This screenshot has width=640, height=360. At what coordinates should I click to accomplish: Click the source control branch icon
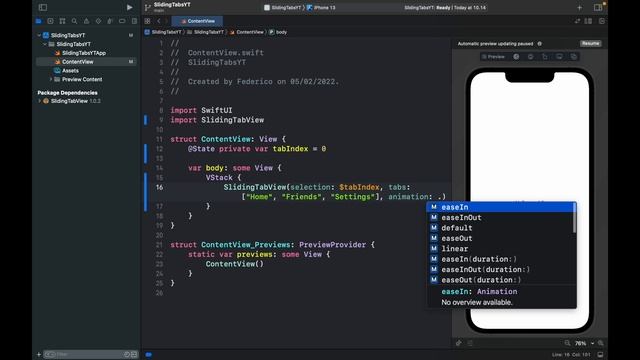pos(148,7)
